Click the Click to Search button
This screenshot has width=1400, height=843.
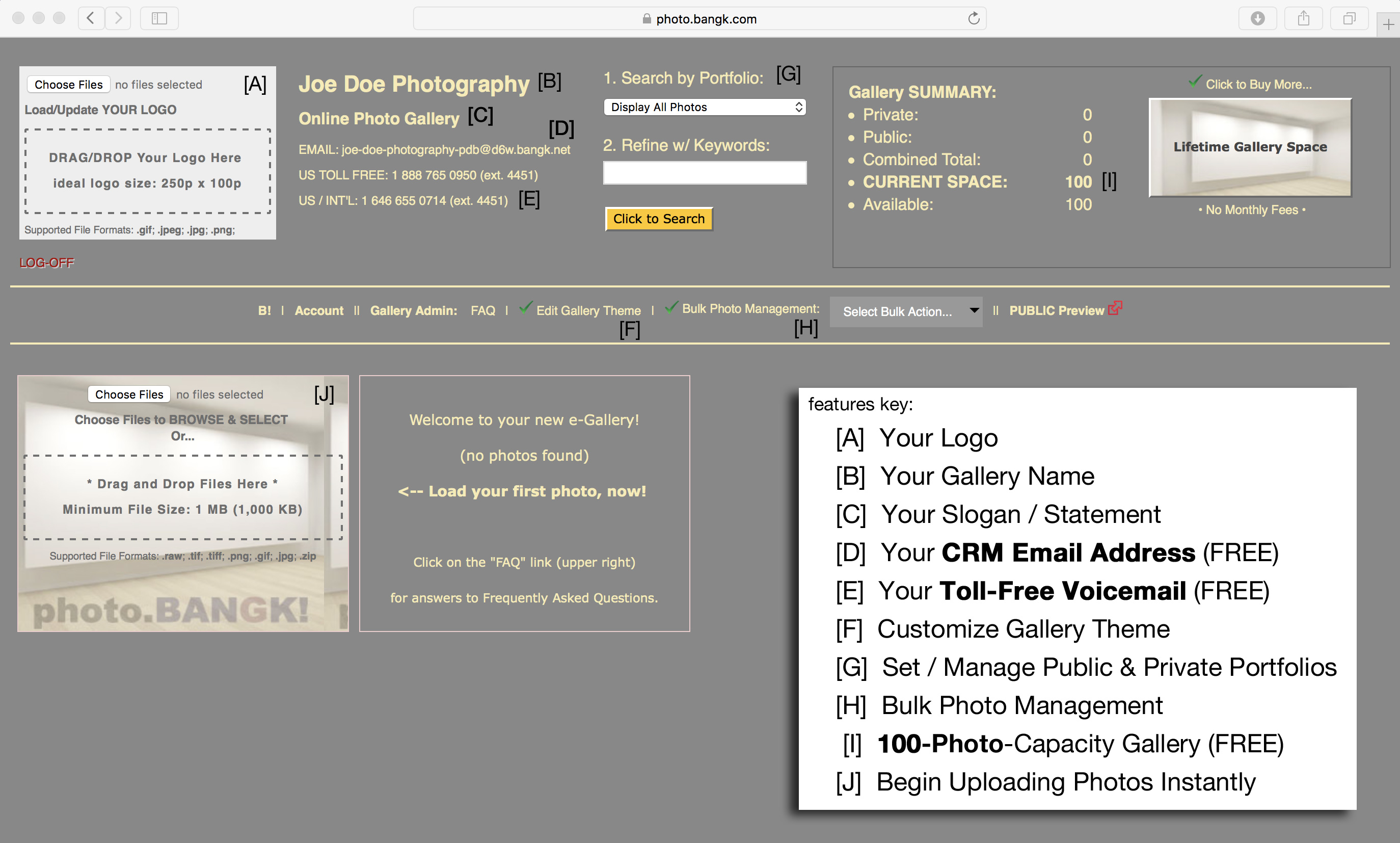659,219
